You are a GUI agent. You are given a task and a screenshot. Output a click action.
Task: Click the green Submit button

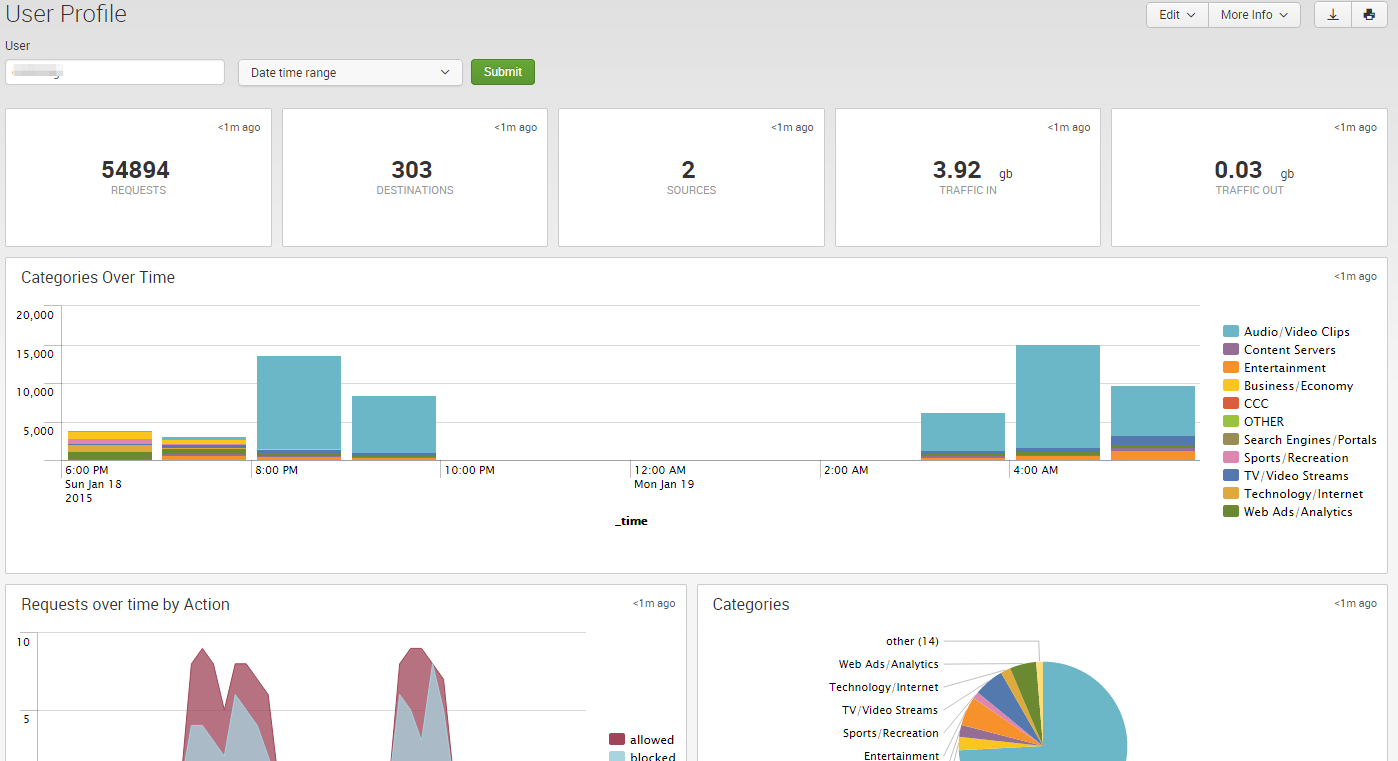click(503, 72)
